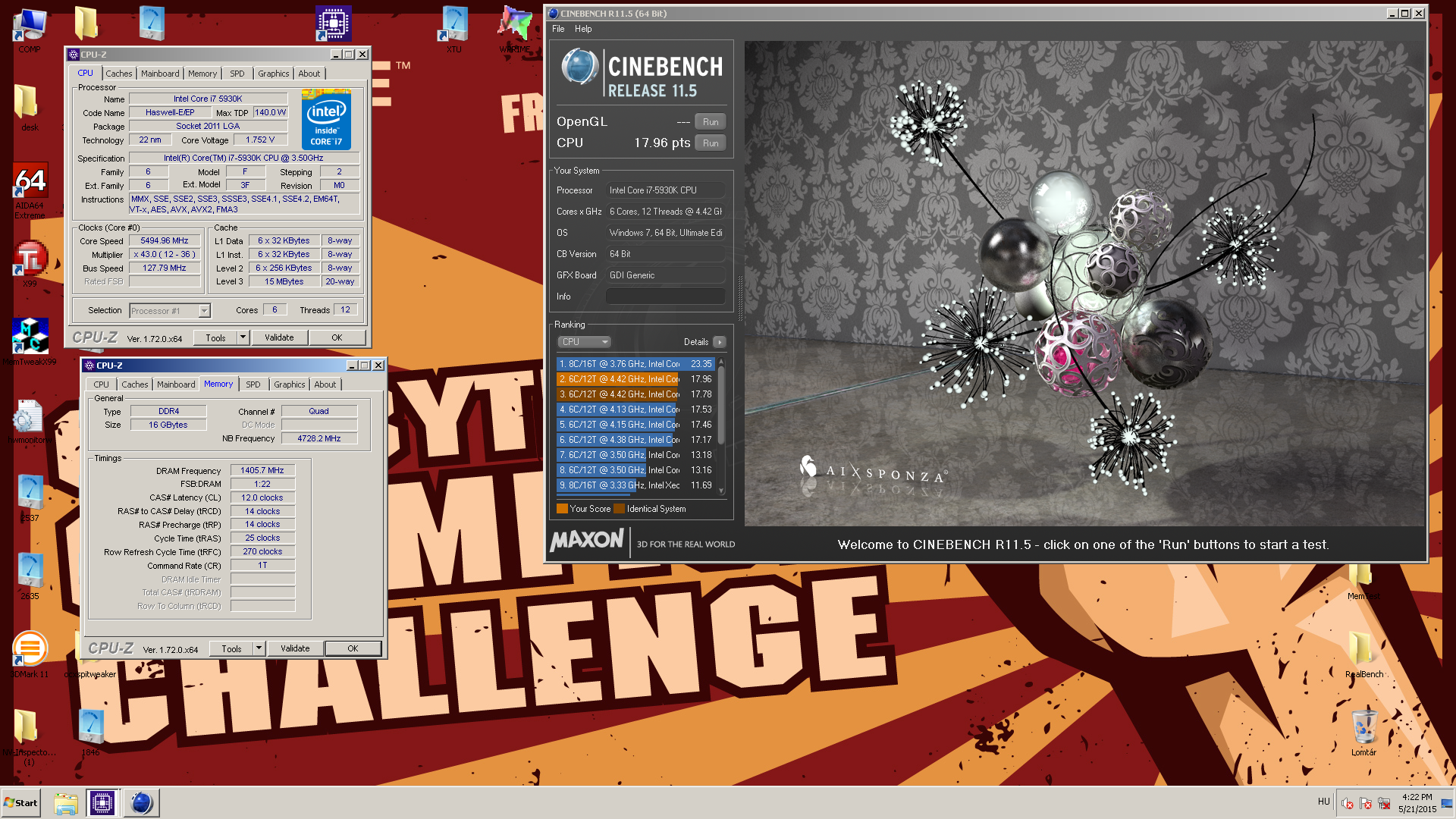The image size is (1456, 819).
Task: Click Validate in lower CPU-Z window
Action: (x=295, y=648)
